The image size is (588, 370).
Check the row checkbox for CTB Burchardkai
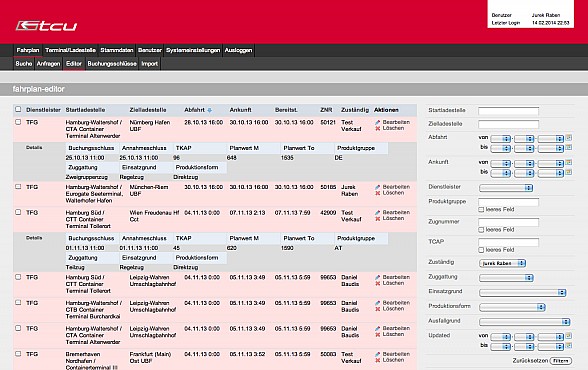coord(18,302)
